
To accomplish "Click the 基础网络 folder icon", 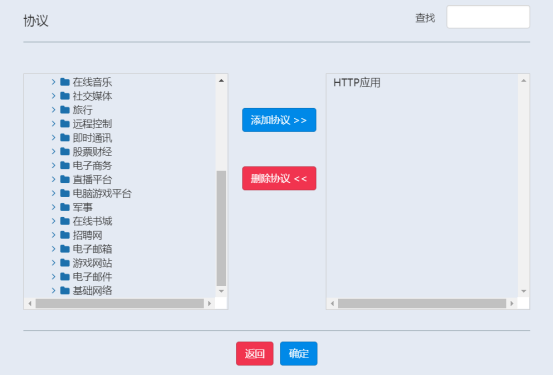I will click(x=65, y=291).
